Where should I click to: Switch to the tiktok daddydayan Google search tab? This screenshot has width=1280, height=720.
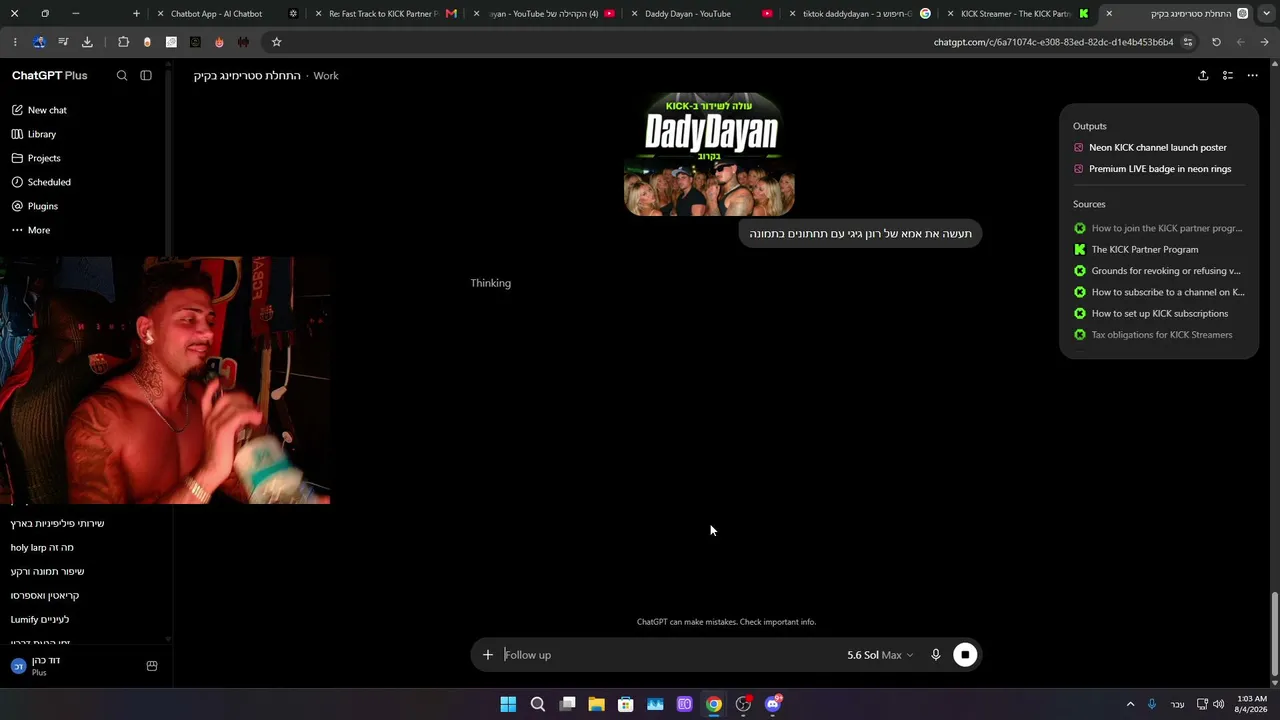[x=860, y=14]
